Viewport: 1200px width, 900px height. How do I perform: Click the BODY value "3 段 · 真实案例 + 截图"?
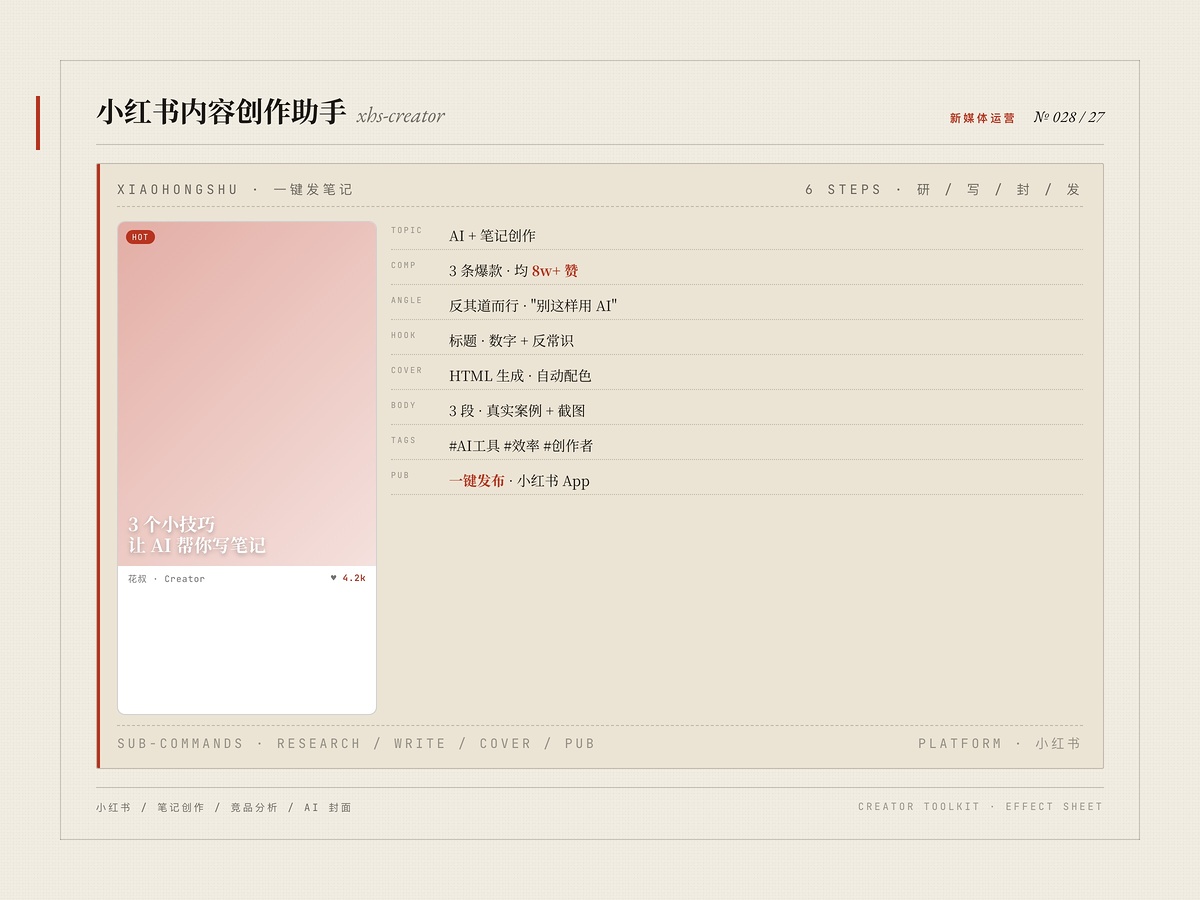(517, 411)
